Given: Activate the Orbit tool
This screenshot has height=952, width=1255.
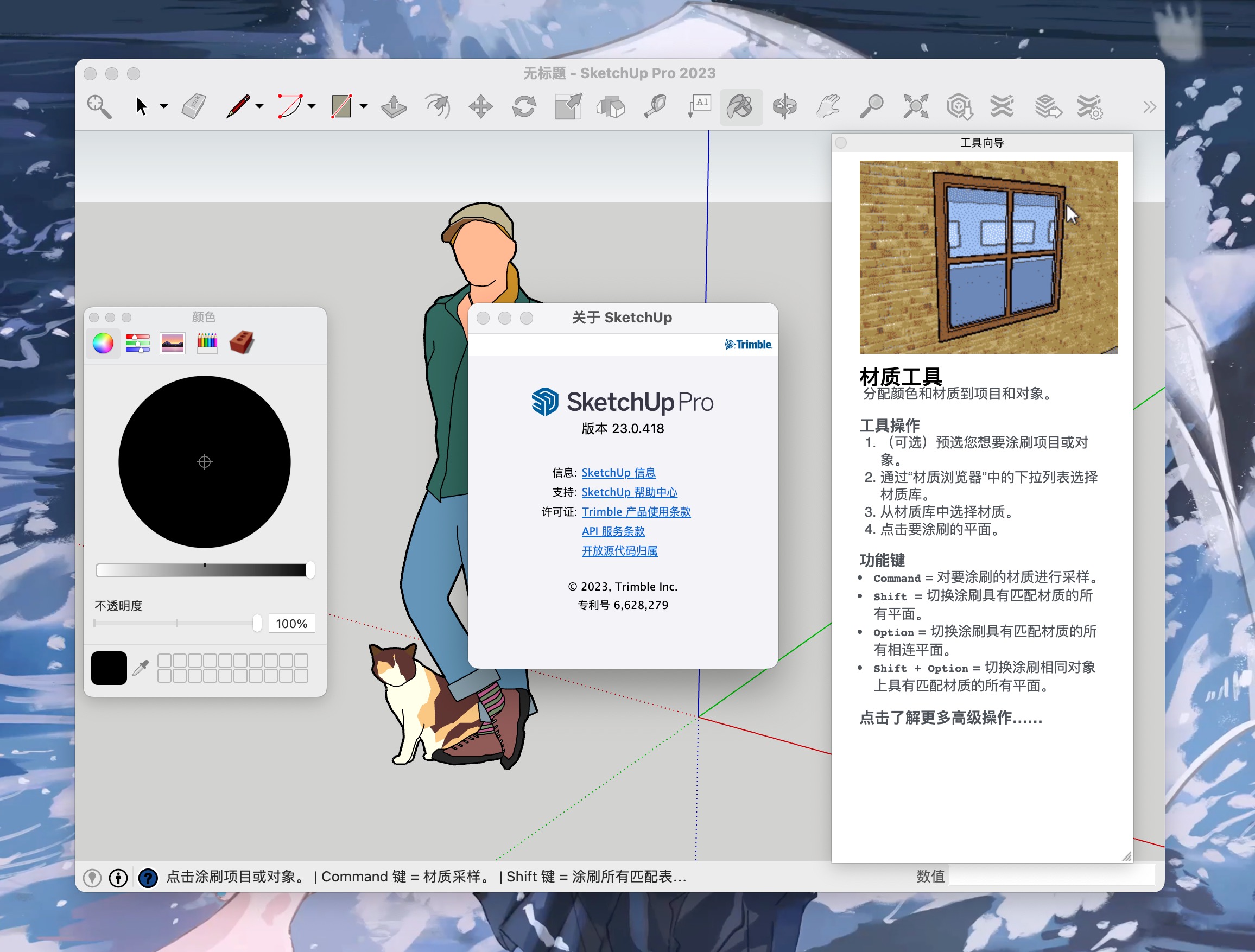Looking at the screenshot, I should [785, 107].
